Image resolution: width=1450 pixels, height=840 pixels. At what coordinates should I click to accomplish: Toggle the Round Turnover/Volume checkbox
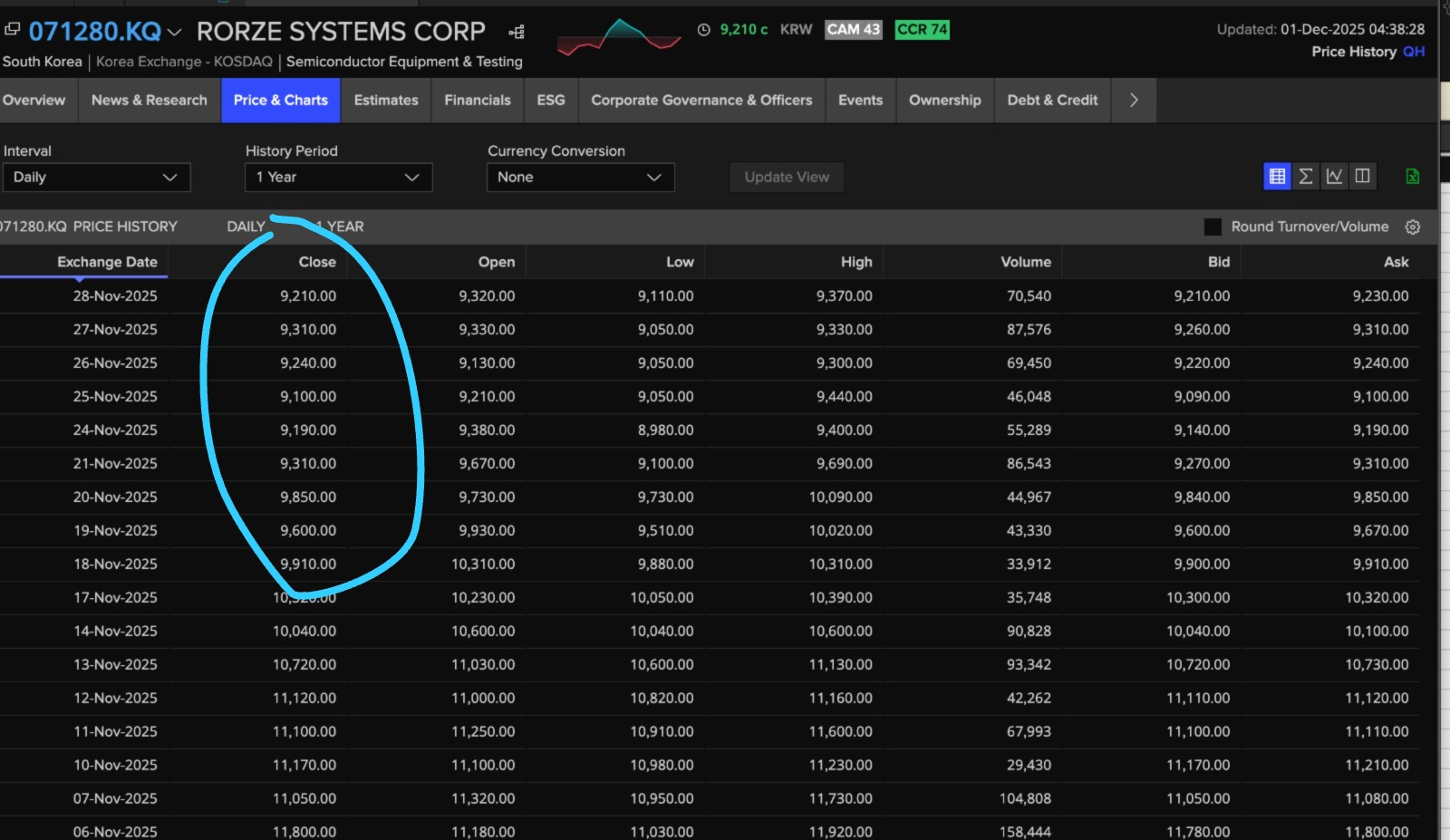pos(1213,227)
